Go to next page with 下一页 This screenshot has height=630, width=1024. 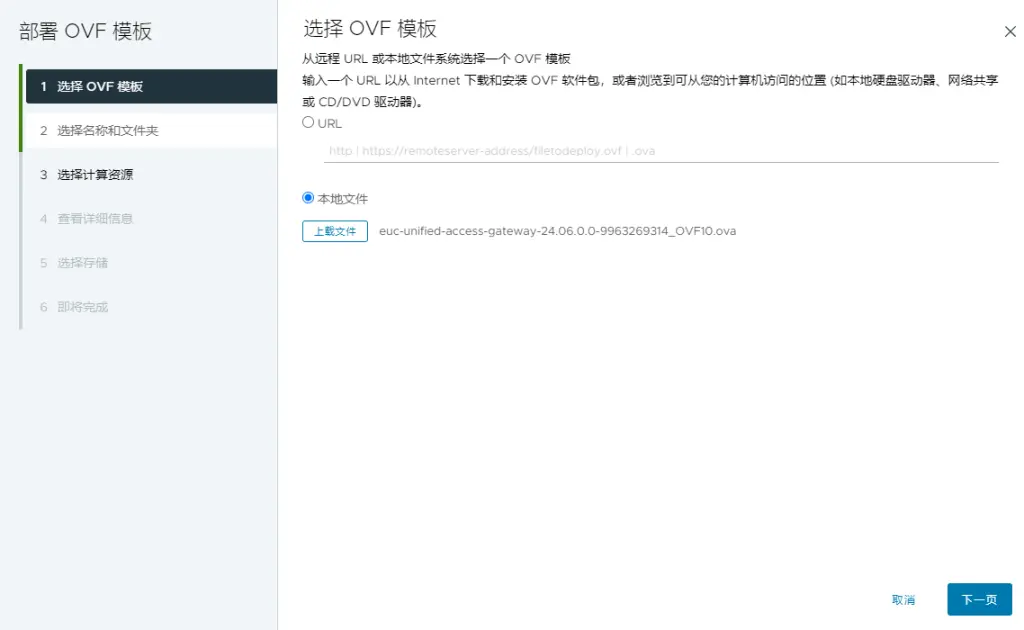(x=979, y=599)
